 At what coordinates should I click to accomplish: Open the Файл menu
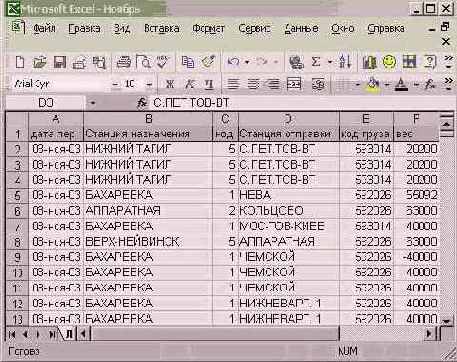[44, 29]
